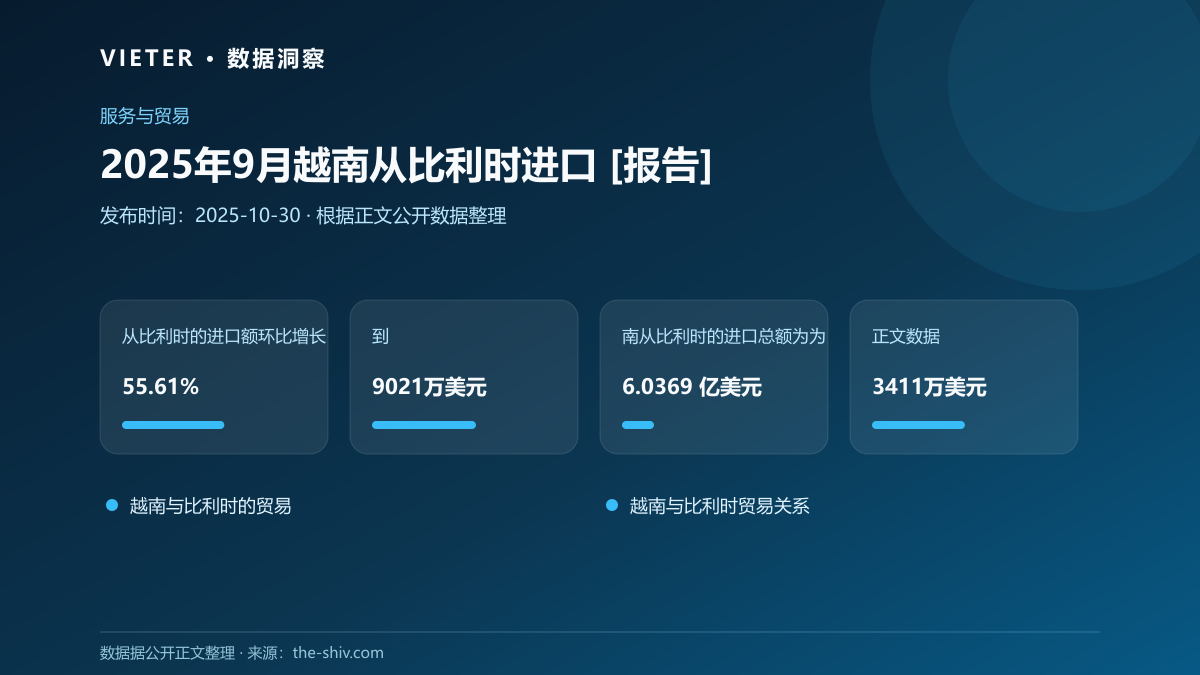Click the 正文数据 card label
The width and height of the screenshot is (1200, 675).
click(x=906, y=337)
